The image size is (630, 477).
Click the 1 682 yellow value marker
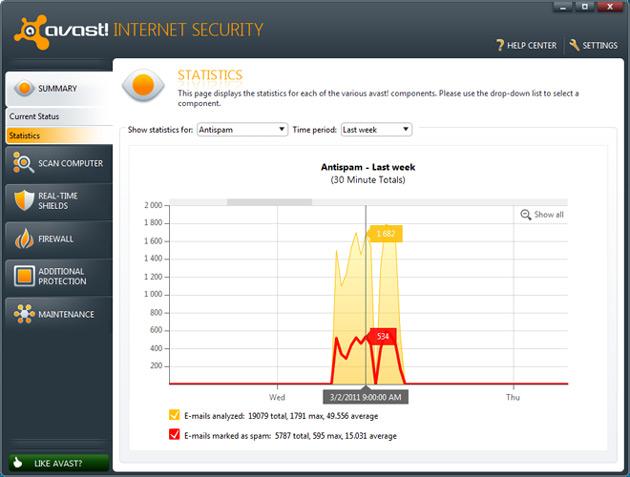click(x=385, y=233)
